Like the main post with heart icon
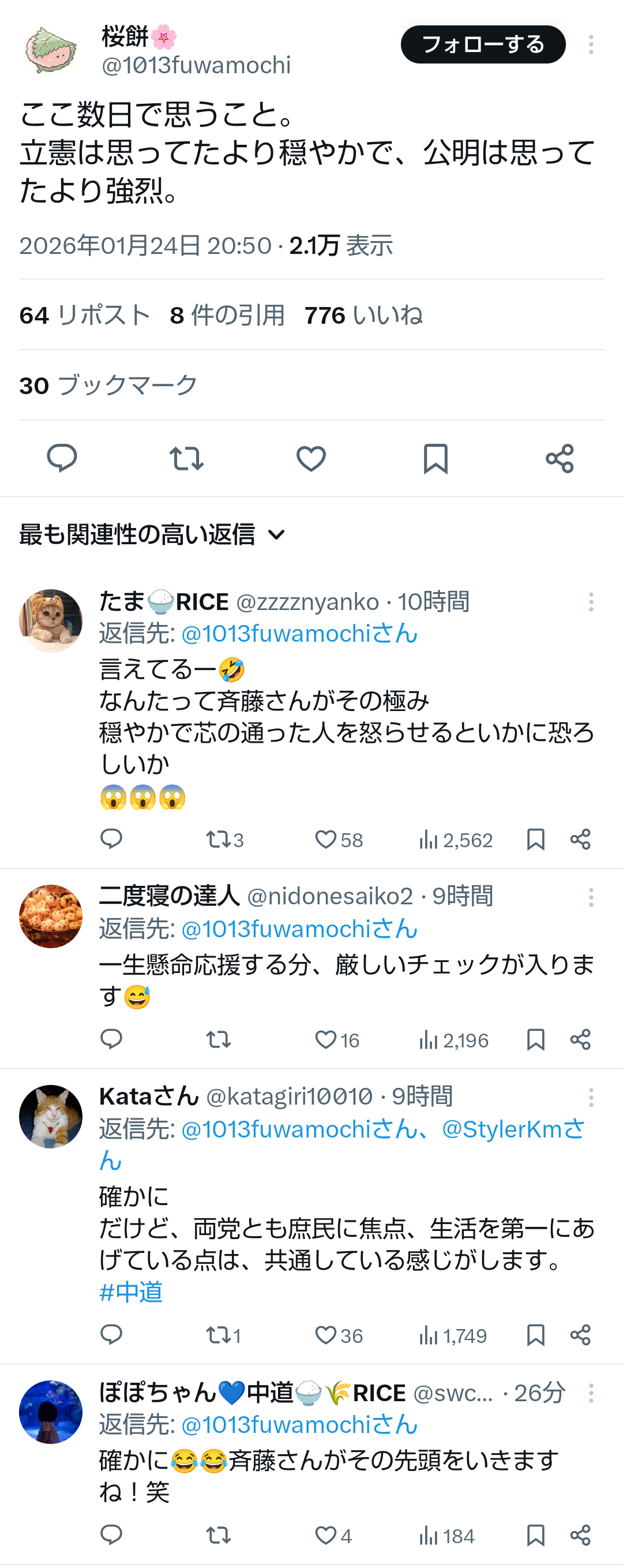The height and width of the screenshot is (1568, 623). point(311,458)
